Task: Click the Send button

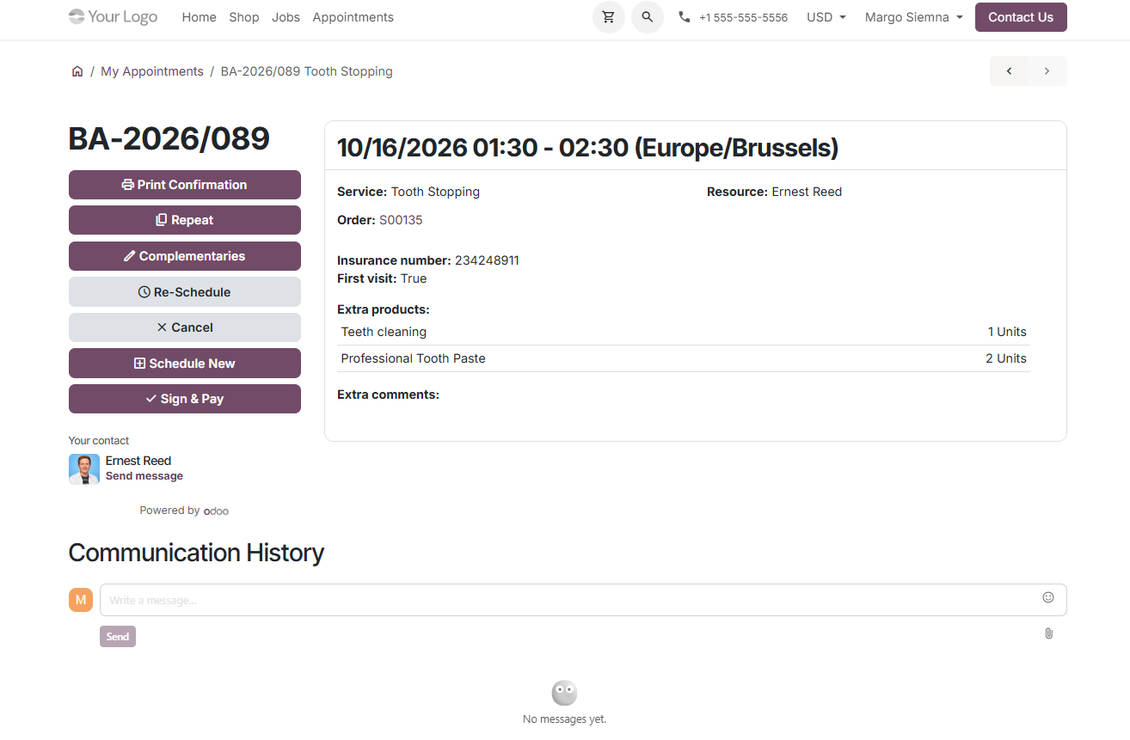Action: click(117, 636)
